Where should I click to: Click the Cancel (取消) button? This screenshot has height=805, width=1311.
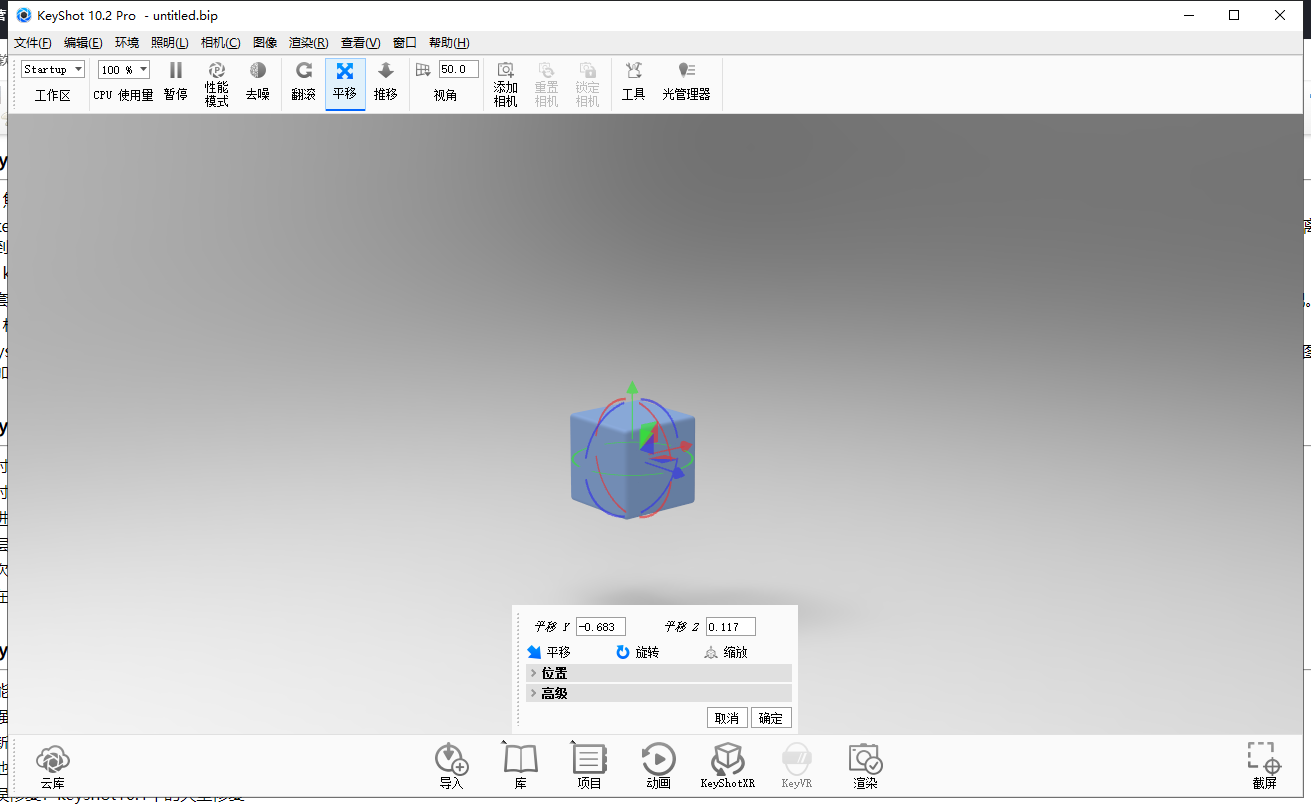click(x=727, y=718)
